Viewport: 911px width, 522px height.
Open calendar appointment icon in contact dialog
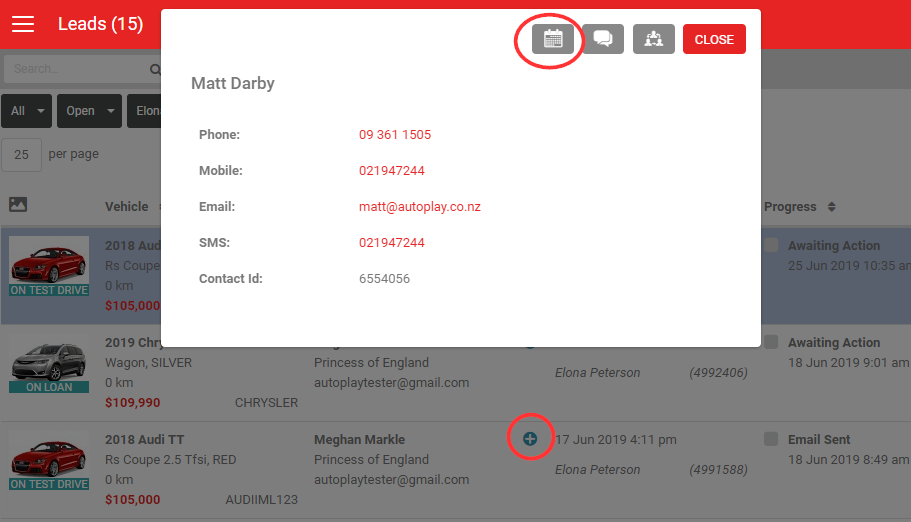pos(553,39)
